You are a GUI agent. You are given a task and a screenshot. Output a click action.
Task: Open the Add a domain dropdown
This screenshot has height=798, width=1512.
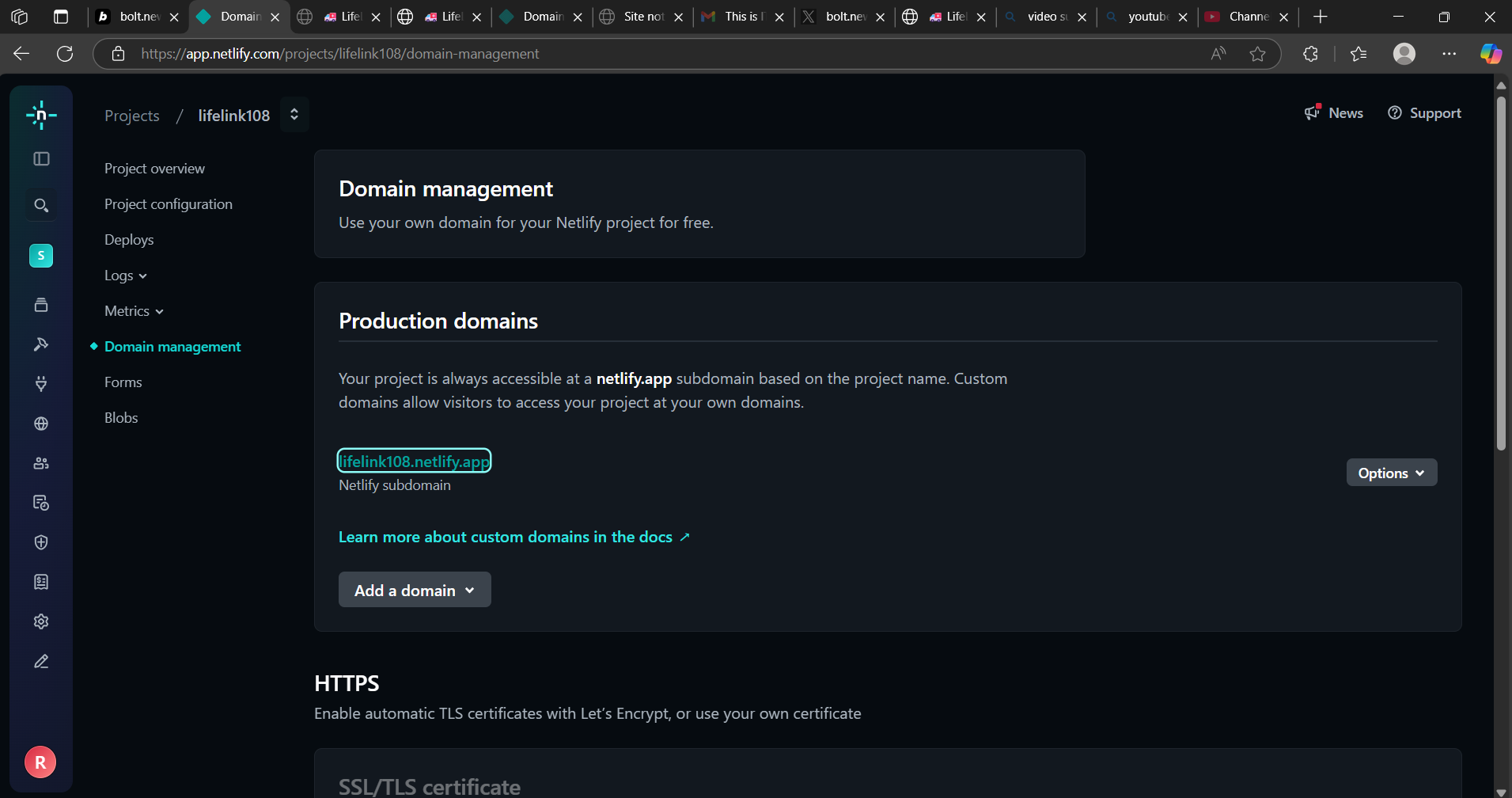[x=415, y=590]
